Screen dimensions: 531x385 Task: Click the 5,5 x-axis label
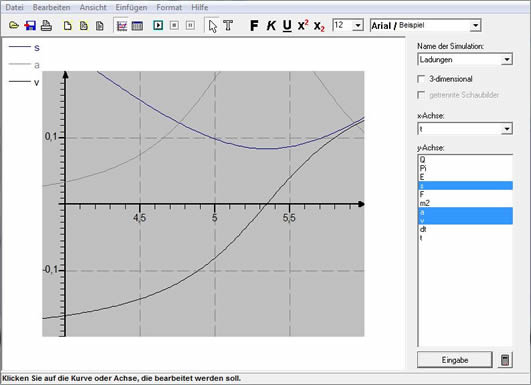[x=289, y=218]
